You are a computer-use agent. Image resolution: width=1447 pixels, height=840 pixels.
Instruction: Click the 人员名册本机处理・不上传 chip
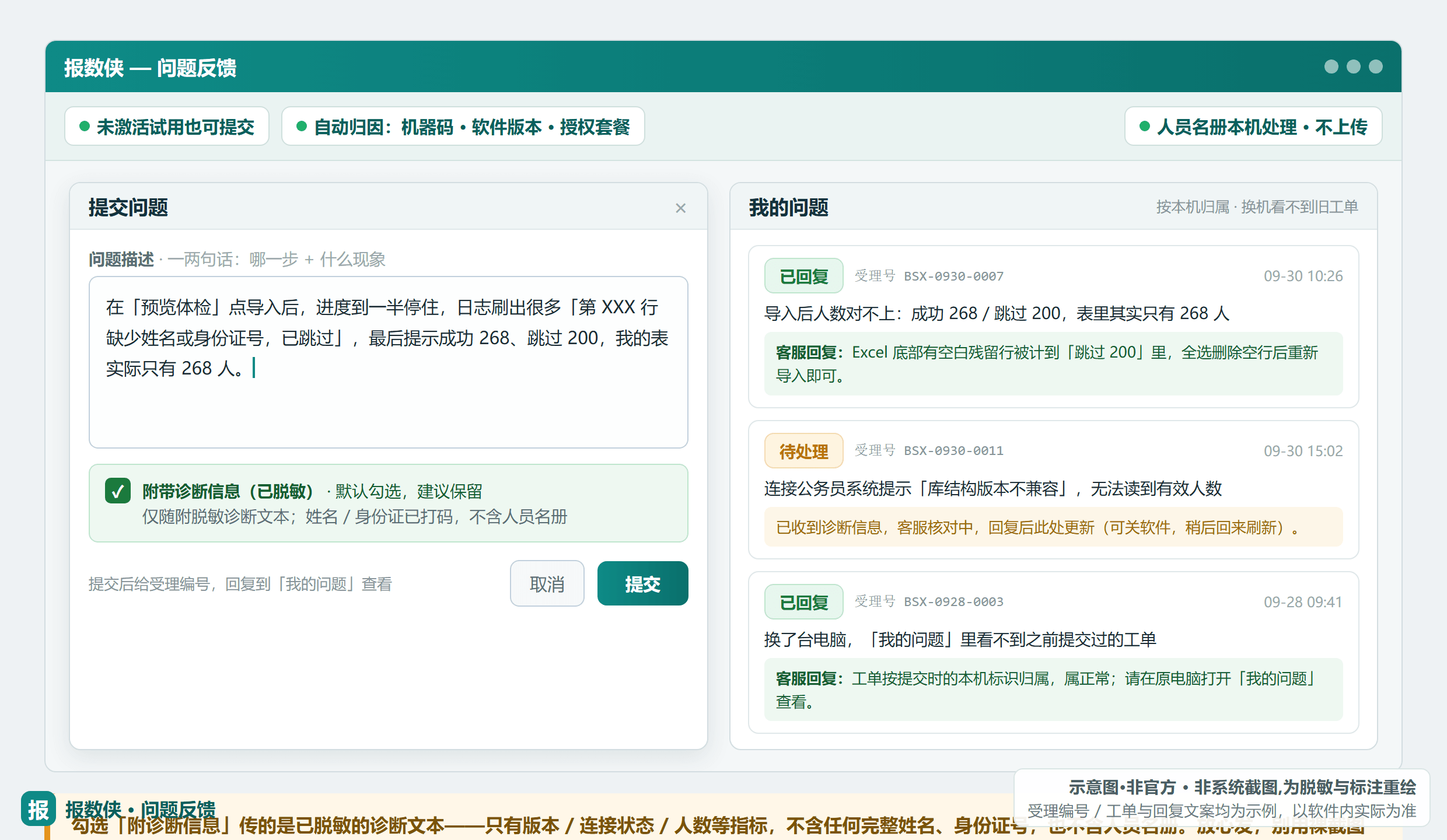(x=1253, y=126)
